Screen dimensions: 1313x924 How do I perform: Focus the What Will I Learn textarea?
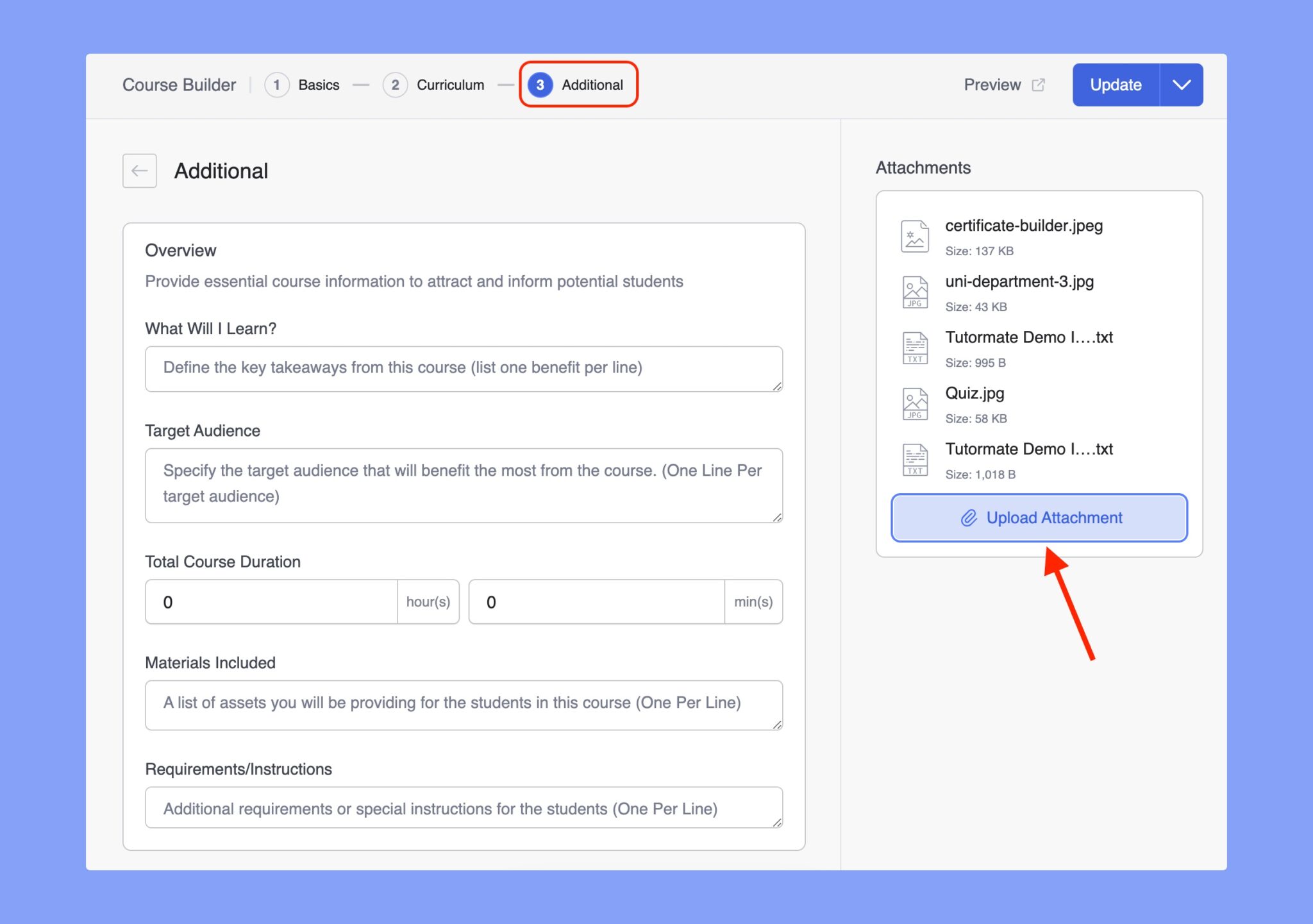[x=463, y=369]
